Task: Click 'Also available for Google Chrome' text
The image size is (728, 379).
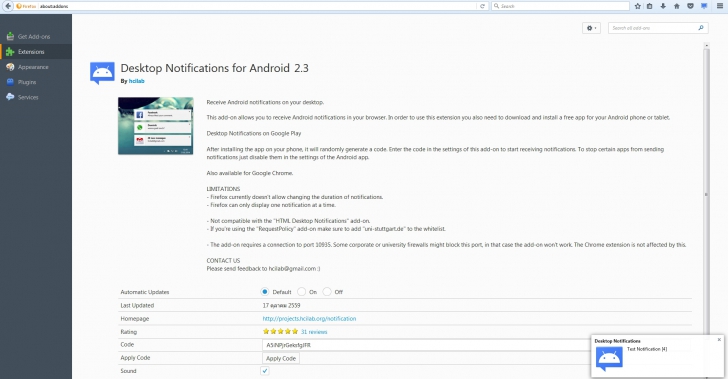Action: coord(250,173)
